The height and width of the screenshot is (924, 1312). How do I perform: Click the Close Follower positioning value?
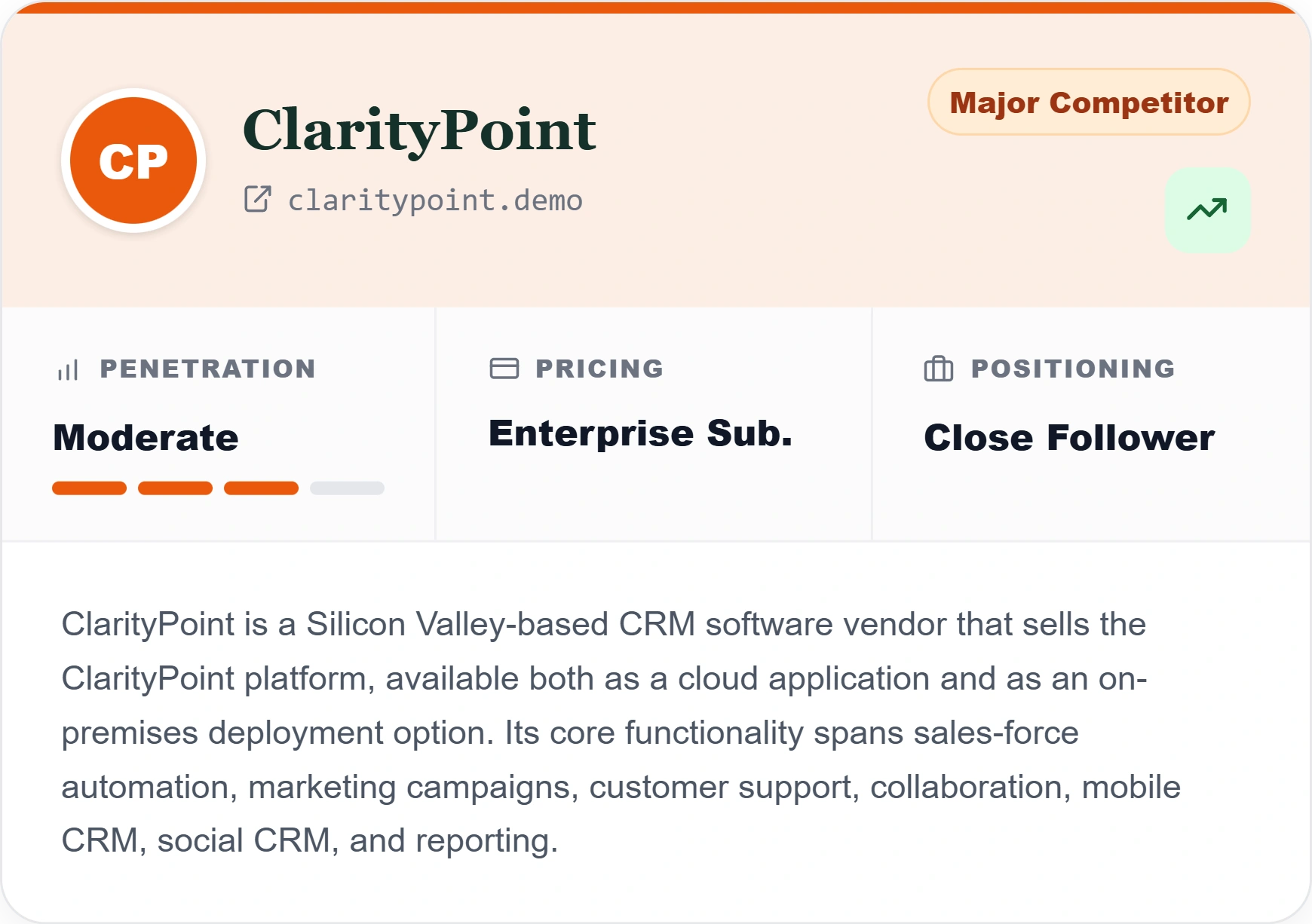pyautogui.click(x=1069, y=438)
